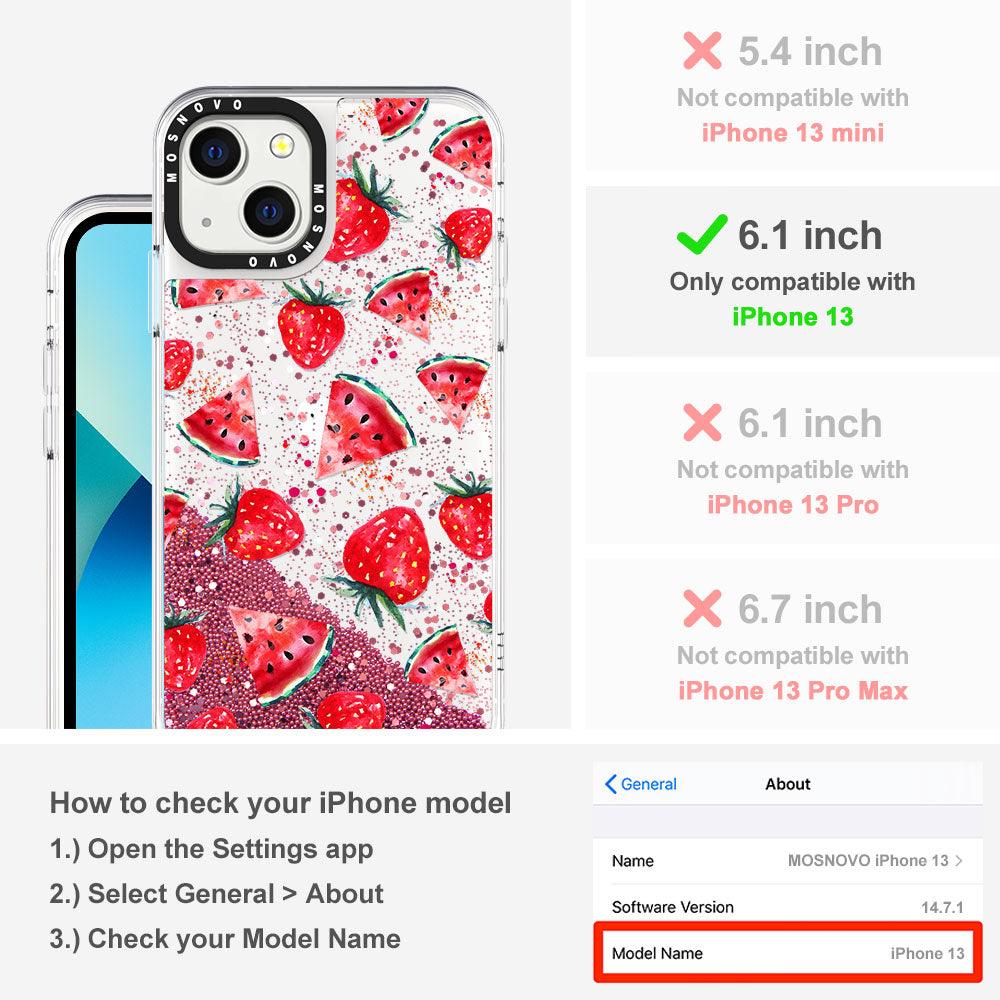Click the upper camera lens on the phone

216,153
